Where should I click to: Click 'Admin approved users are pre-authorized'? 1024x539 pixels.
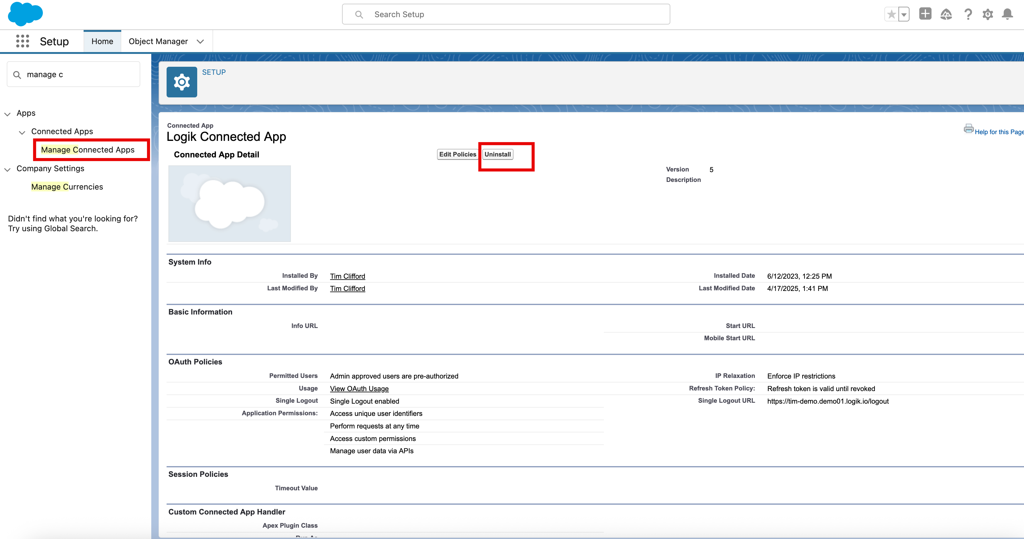coord(394,376)
